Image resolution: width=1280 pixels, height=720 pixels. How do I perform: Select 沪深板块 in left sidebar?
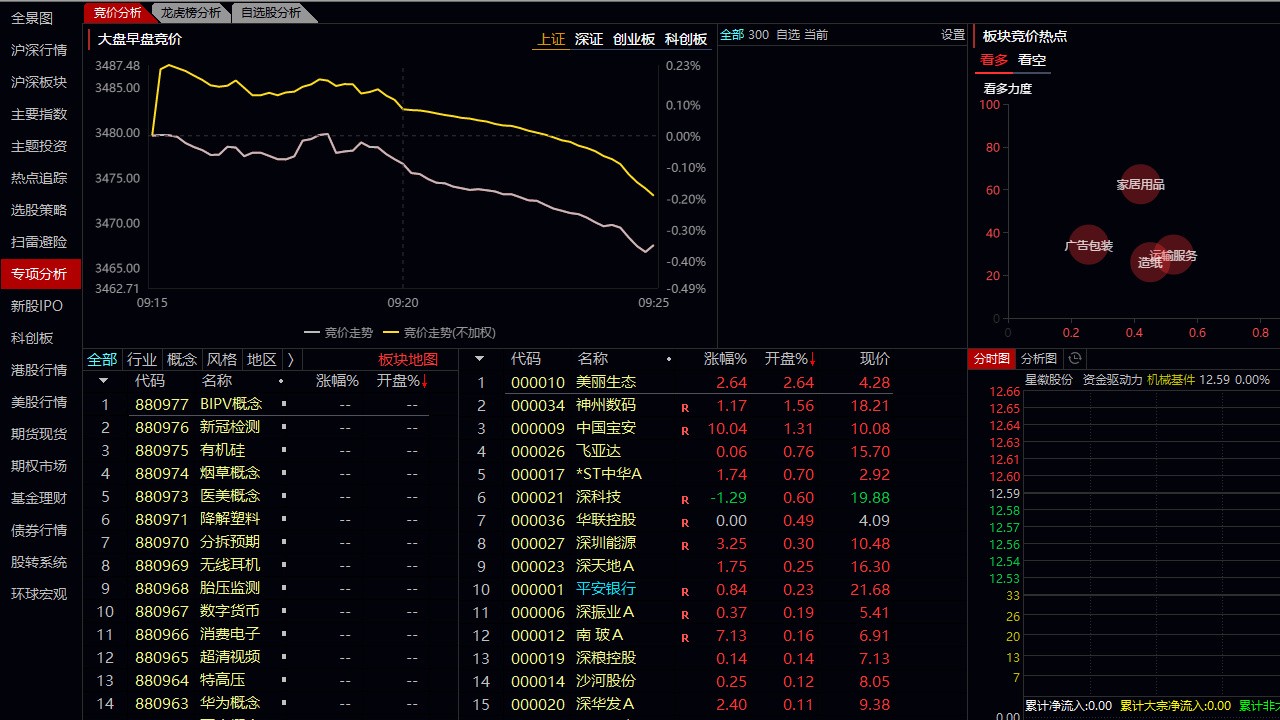tap(39, 82)
